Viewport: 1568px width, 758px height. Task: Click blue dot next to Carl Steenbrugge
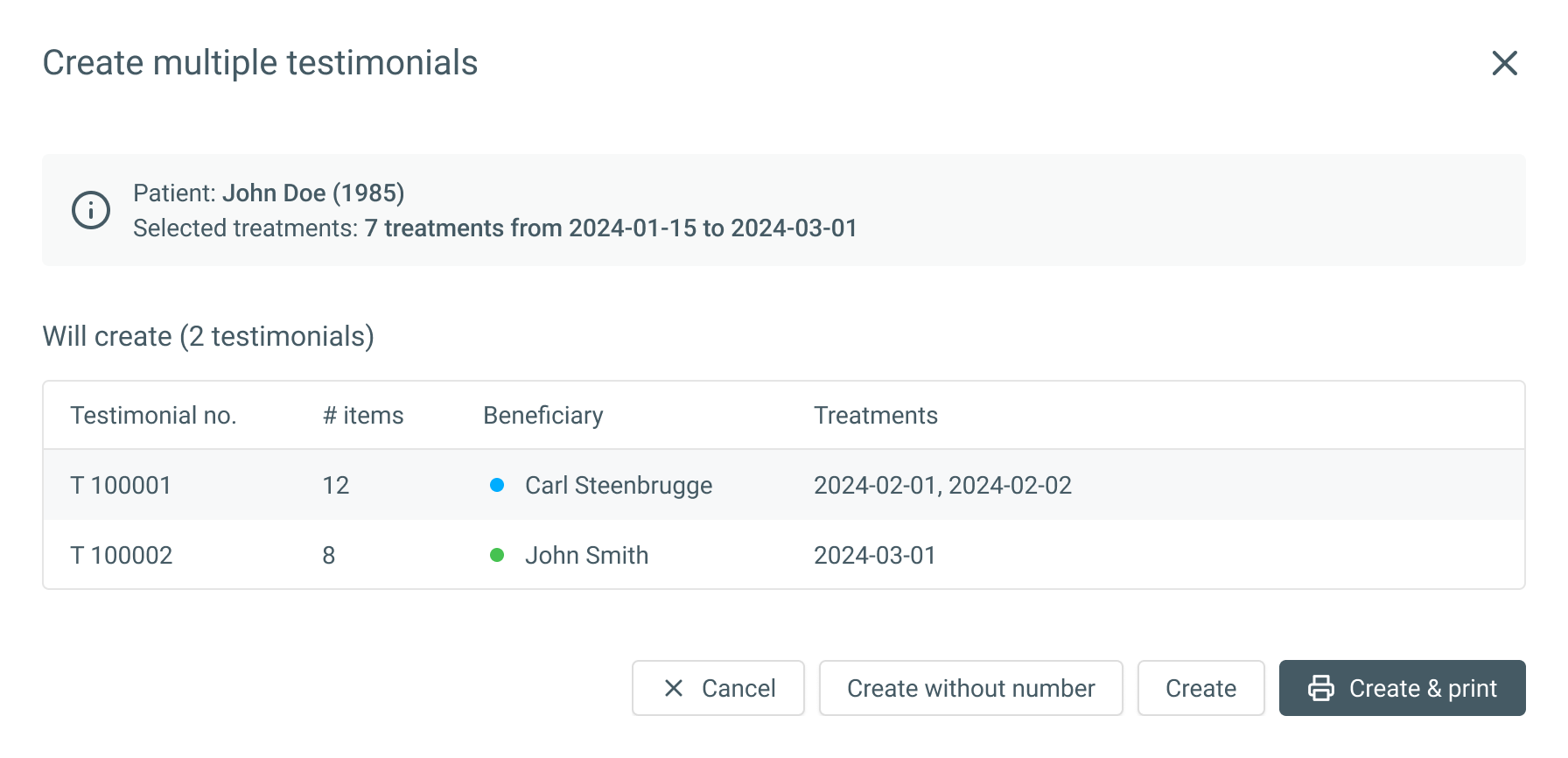pos(497,485)
